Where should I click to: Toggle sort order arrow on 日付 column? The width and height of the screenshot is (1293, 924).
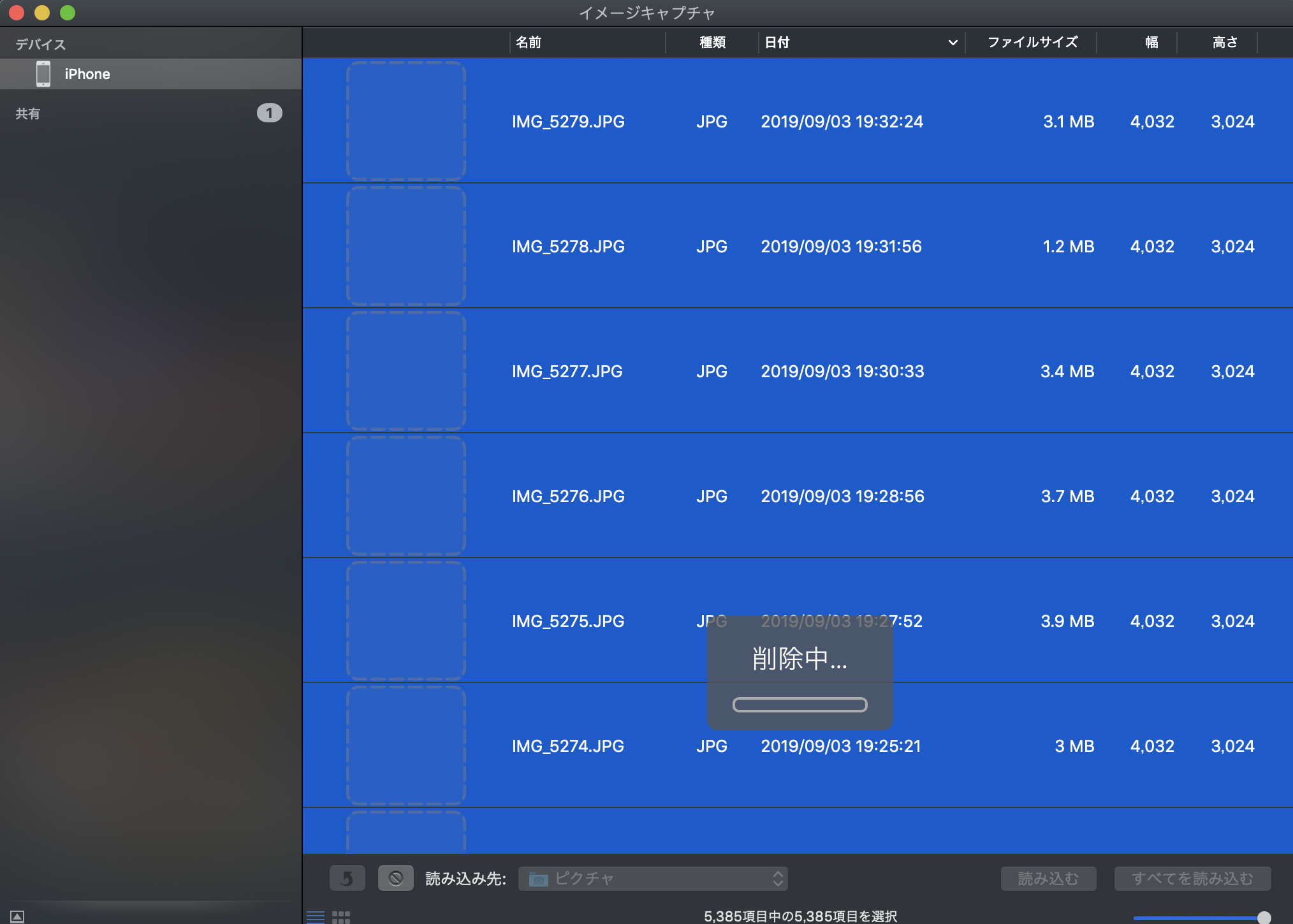pos(953,43)
